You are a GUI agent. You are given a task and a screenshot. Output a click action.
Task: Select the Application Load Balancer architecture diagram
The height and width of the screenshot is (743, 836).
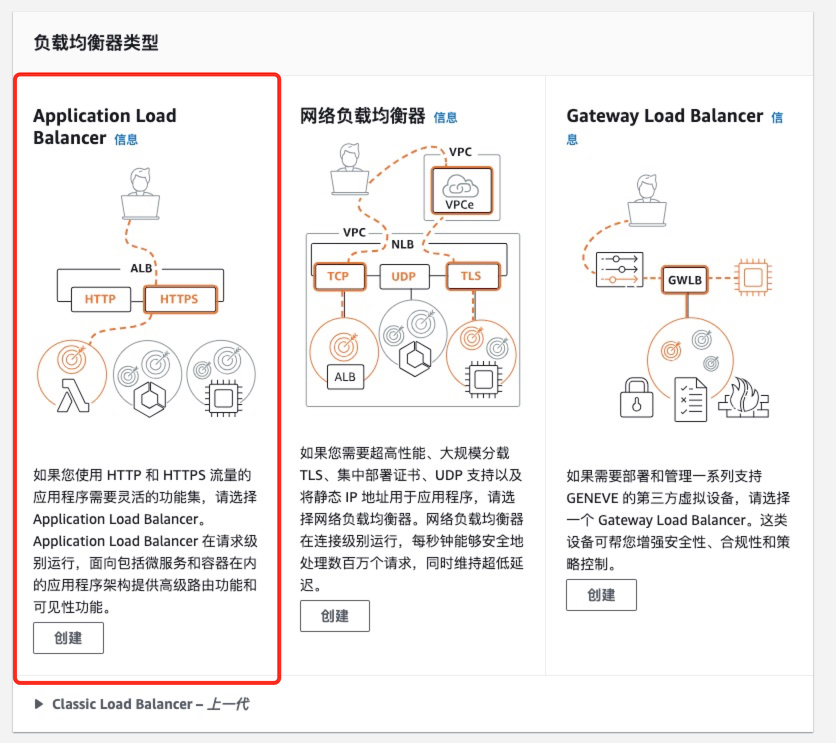pyautogui.click(x=146, y=293)
